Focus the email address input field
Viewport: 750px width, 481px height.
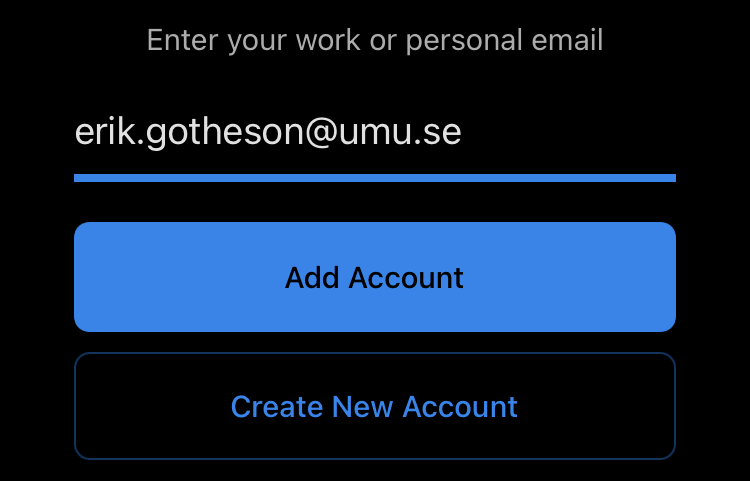click(x=374, y=134)
